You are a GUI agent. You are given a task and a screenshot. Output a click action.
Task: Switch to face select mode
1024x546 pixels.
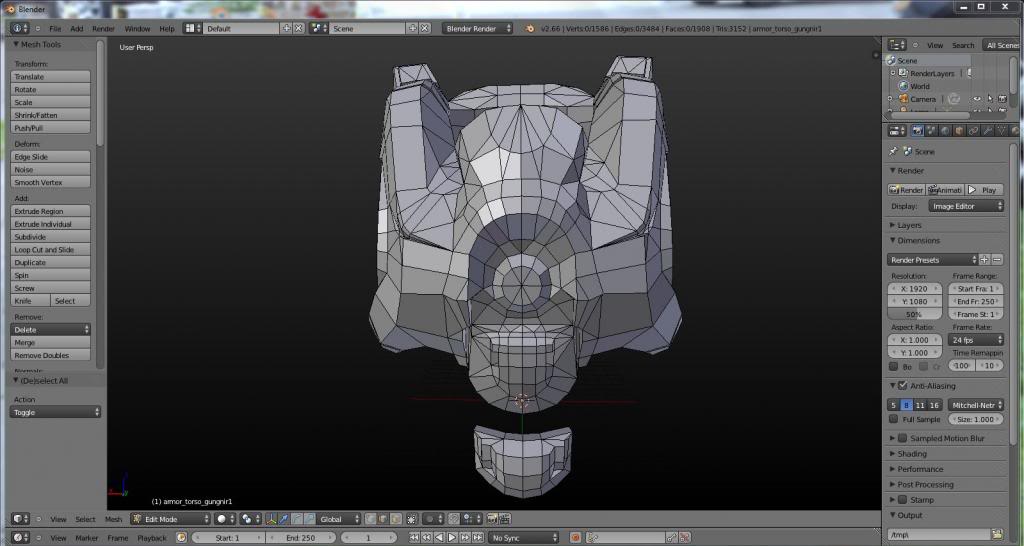[396, 519]
